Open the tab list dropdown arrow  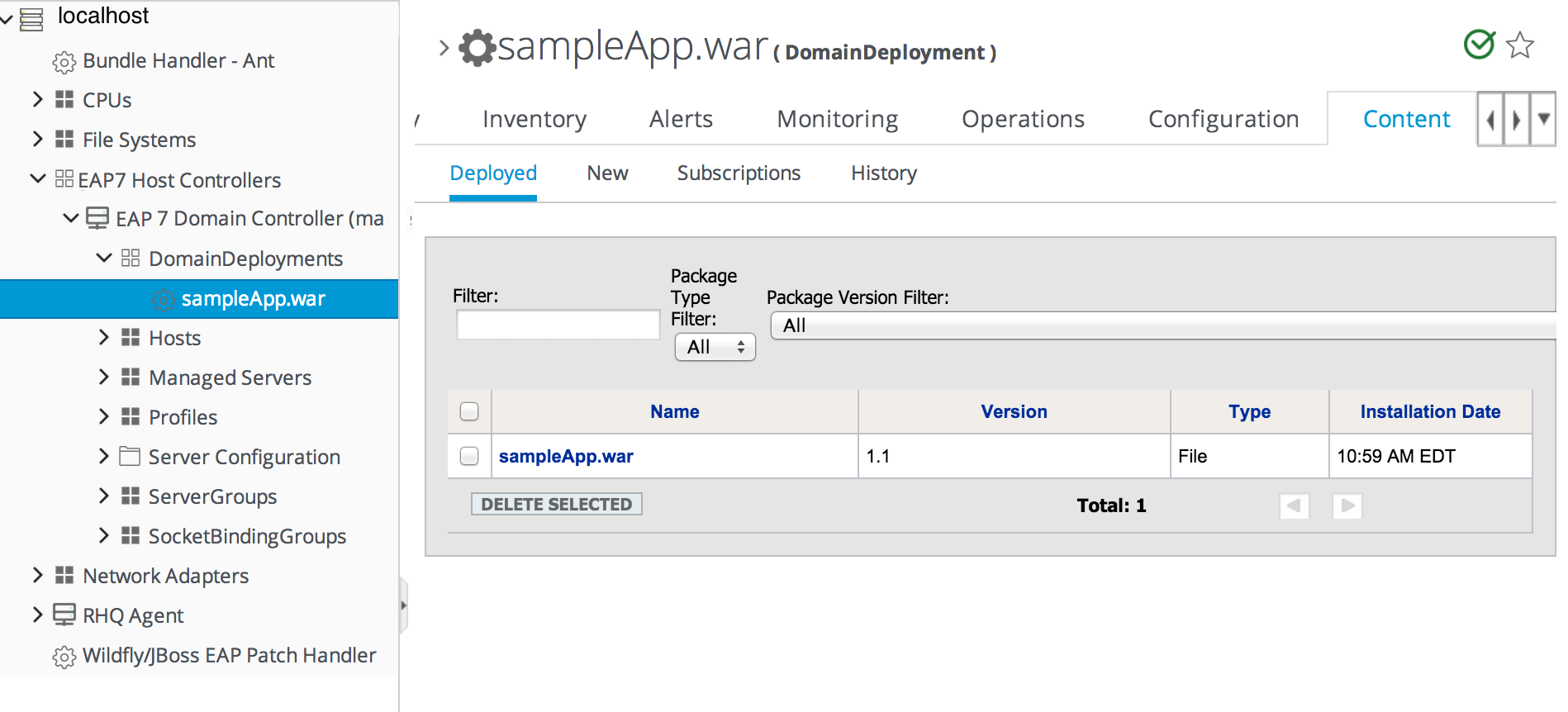[x=1542, y=120]
